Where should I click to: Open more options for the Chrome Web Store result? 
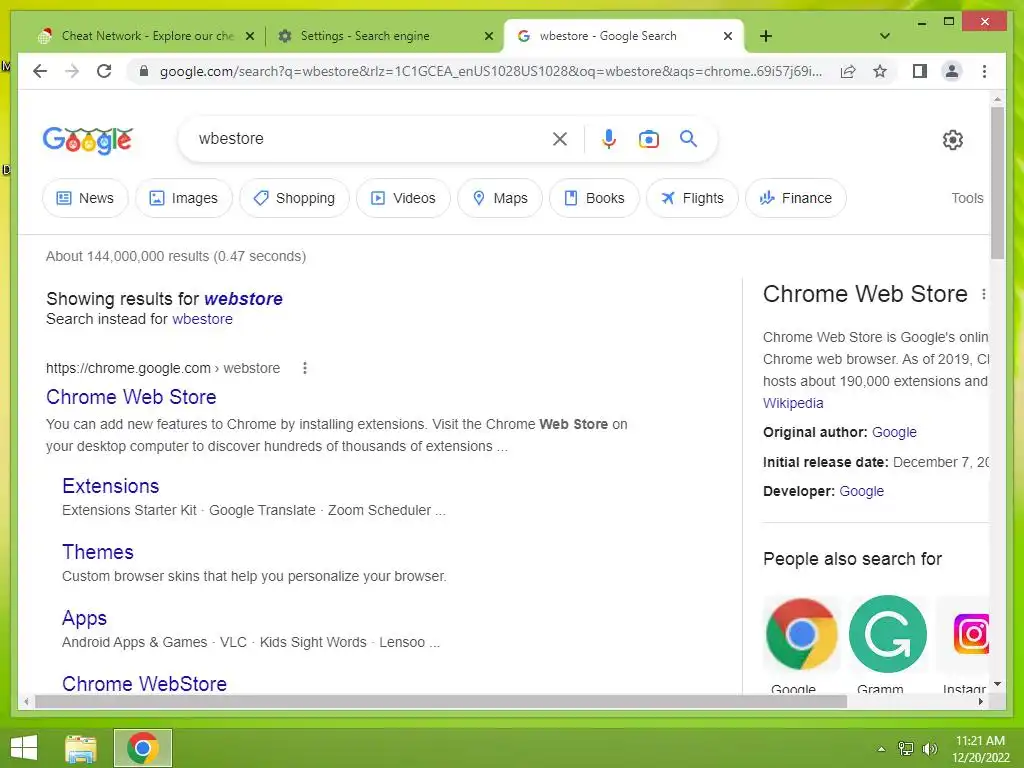pyautogui.click(x=304, y=368)
